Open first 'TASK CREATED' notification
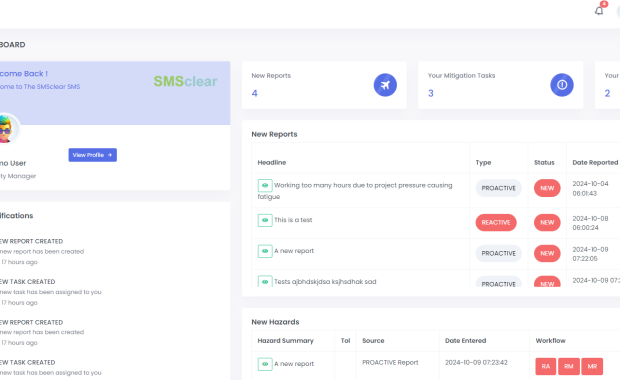The height and width of the screenshot is (380, 620). [51, 292]
